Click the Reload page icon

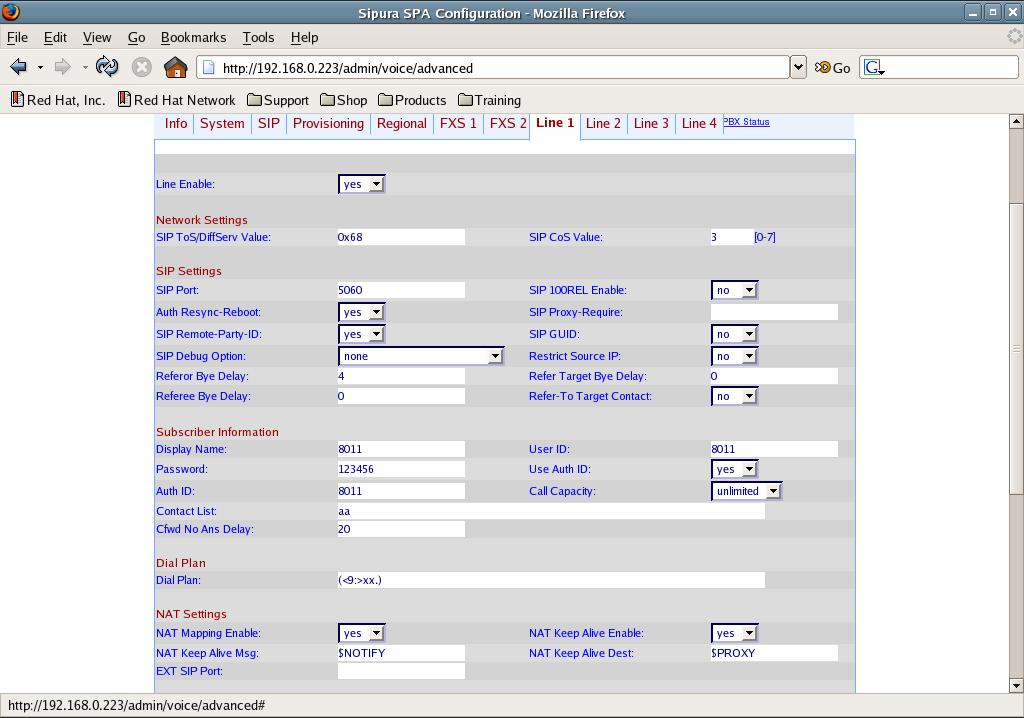click(107, 67)
